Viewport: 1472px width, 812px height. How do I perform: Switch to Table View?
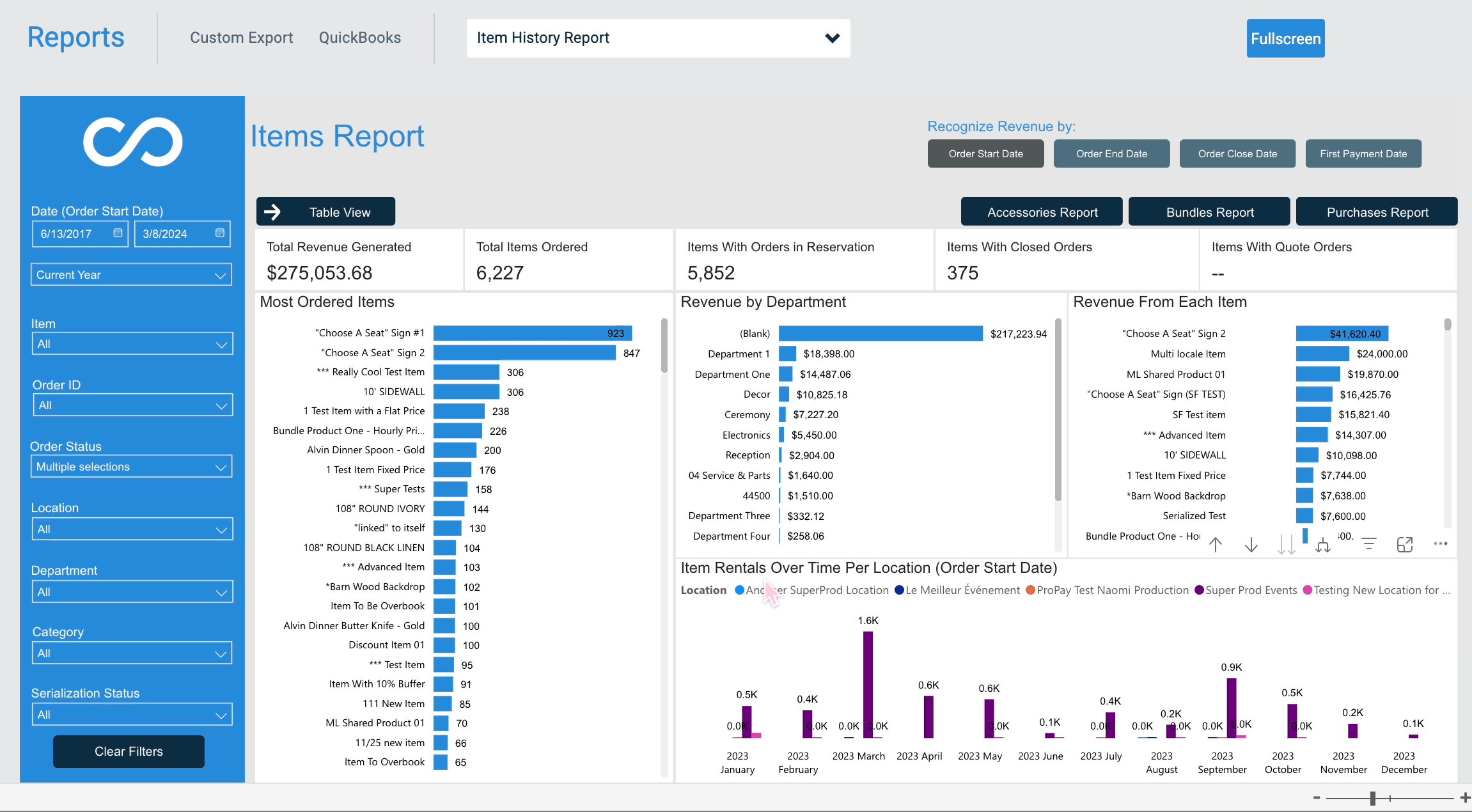pyautogui.click(x=325, y=212)
